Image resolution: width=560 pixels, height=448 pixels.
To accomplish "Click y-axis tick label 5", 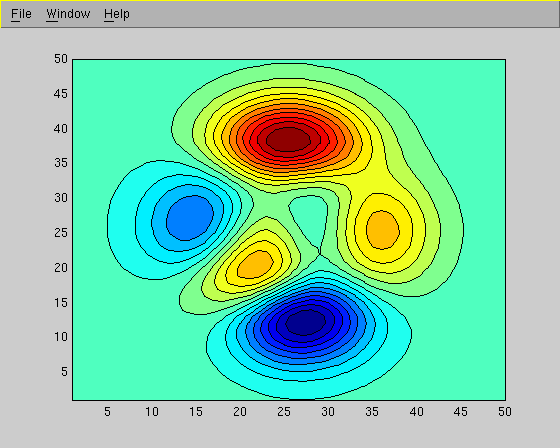I will pyautogui.click(x=64, y=372).
